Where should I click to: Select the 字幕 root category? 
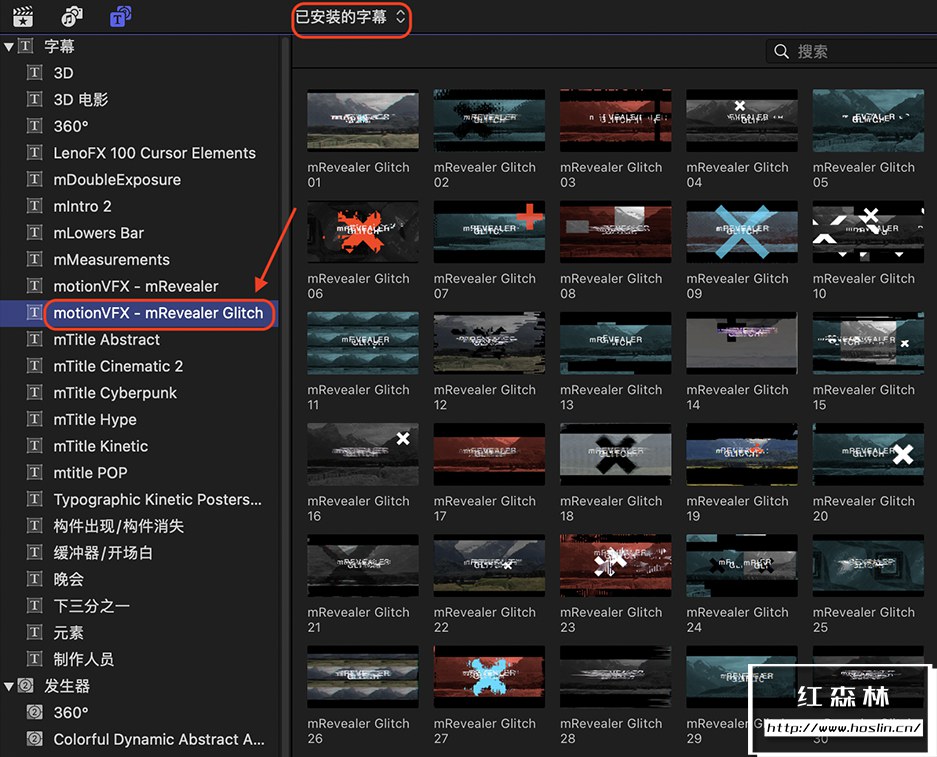tap(59, 47)
